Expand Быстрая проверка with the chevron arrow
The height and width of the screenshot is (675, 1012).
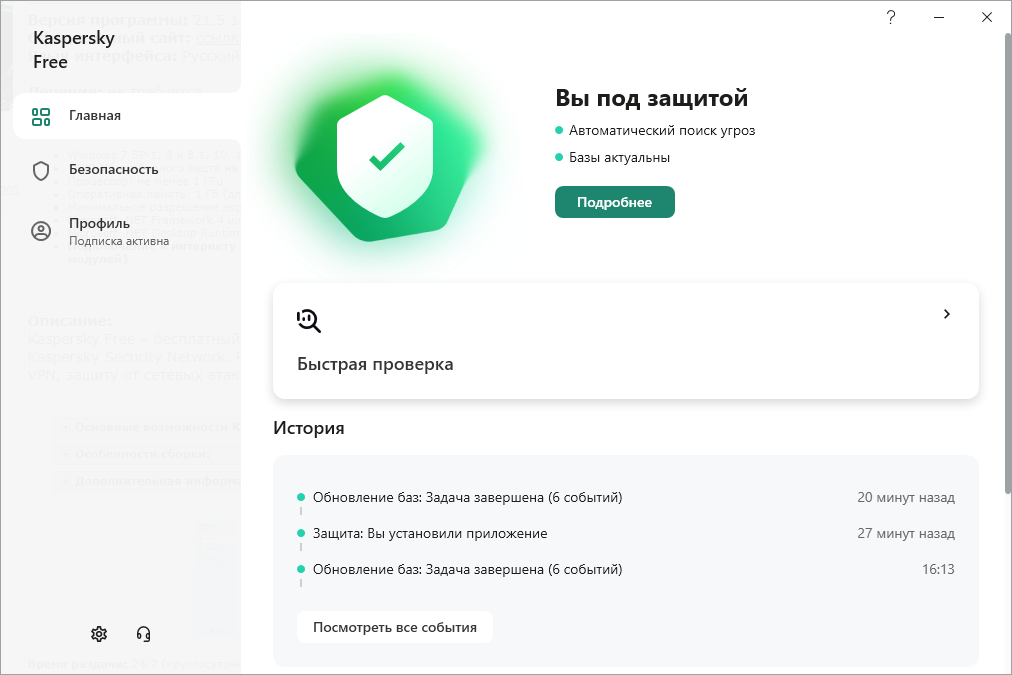[x=947, y=314]
